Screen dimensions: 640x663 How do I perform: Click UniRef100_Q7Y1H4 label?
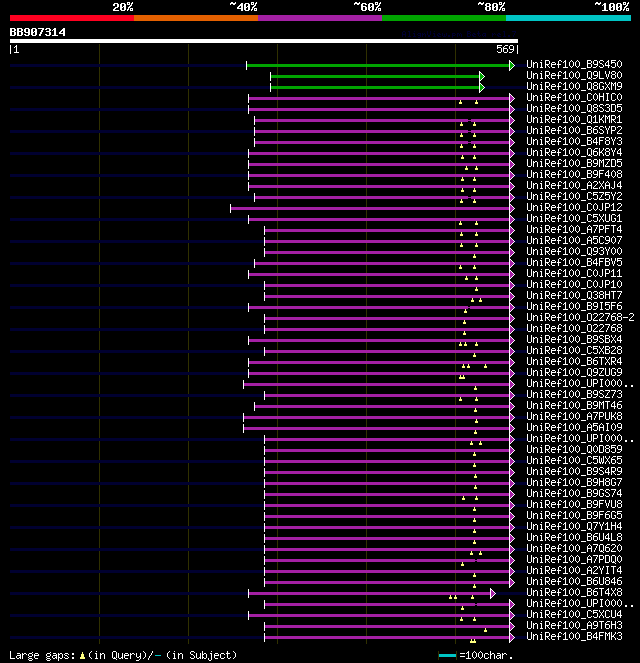574,526
